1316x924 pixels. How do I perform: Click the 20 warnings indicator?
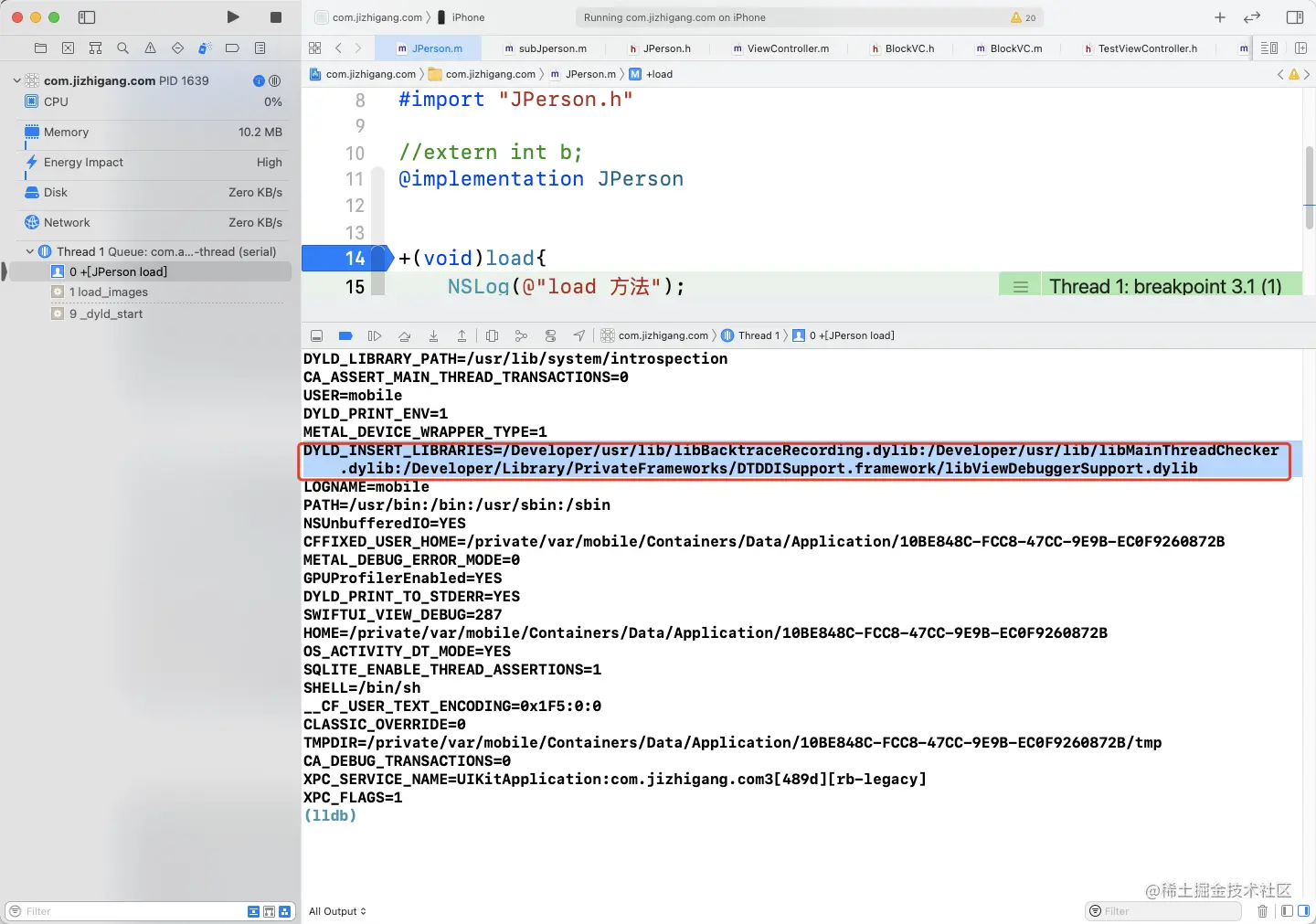(1024, 17)
